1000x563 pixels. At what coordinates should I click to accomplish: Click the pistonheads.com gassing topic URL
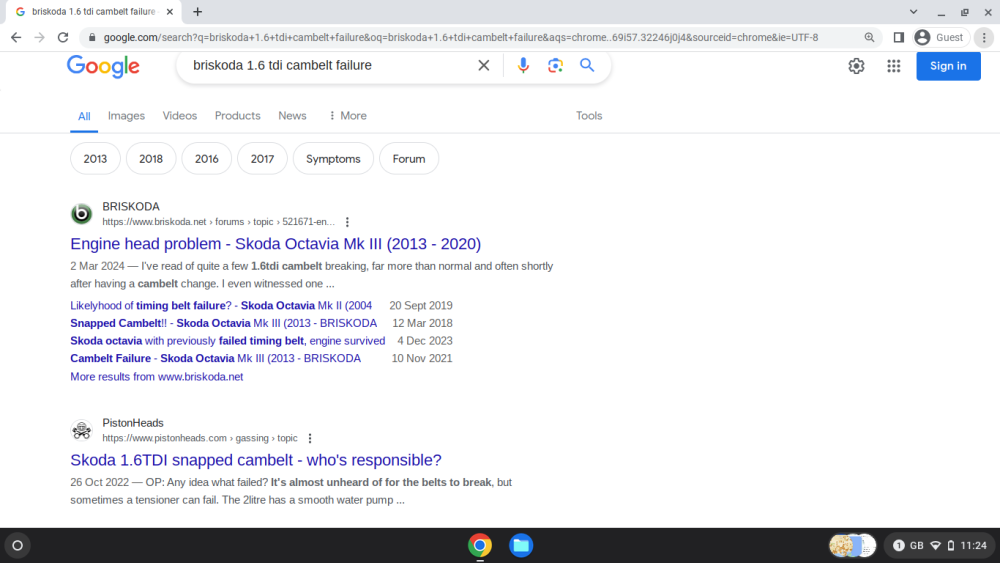(x=200, y=438)
